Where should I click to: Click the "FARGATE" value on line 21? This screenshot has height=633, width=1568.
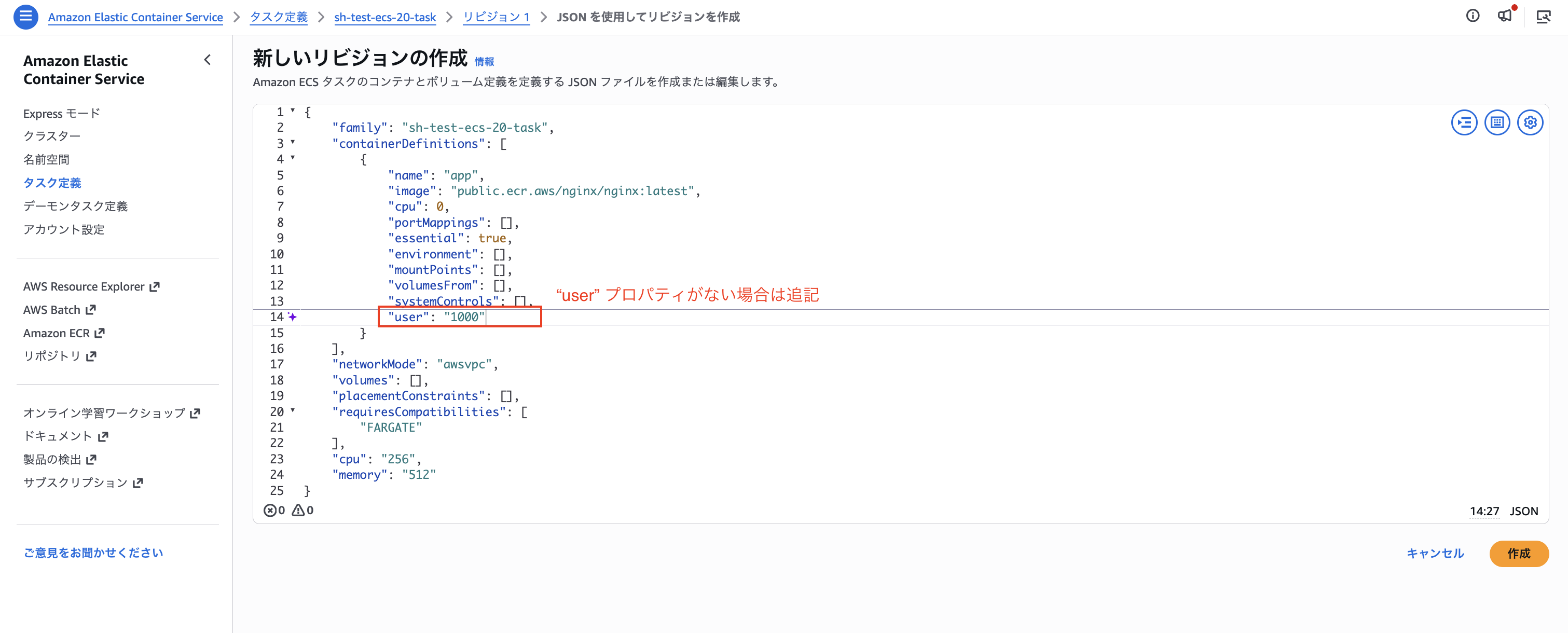point(391,428)
